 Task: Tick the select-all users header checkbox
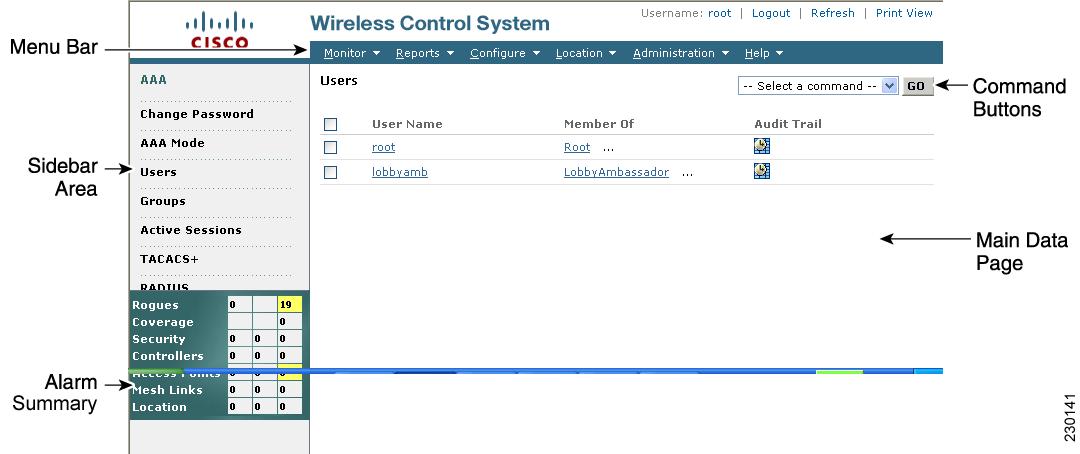tap(331, 125)
